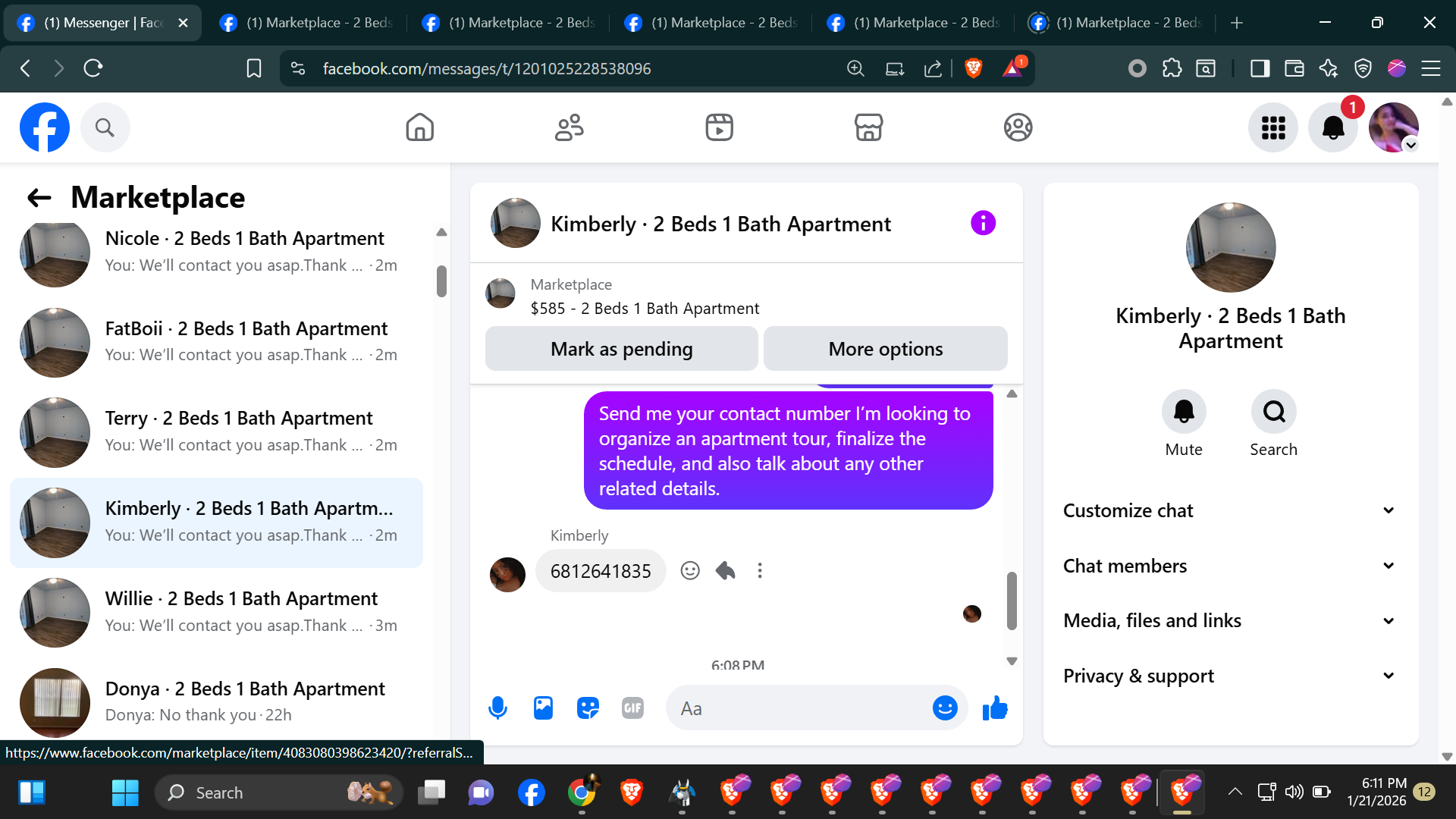
Task: Open conversation information purple icon
Action: pyautogui.click(x=983, y=223)
